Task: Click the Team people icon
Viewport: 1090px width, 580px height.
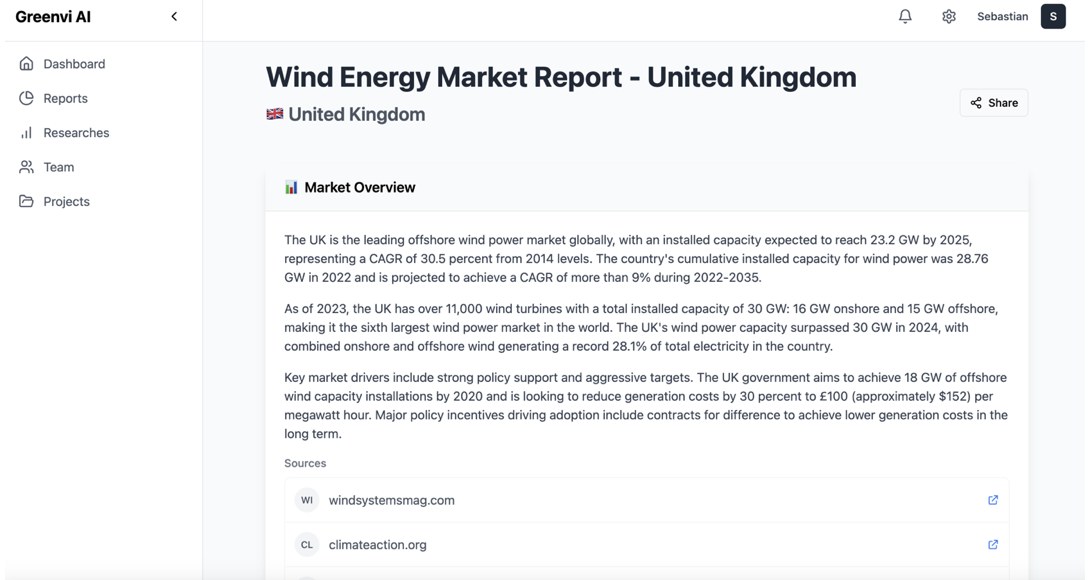Action: 26,167
